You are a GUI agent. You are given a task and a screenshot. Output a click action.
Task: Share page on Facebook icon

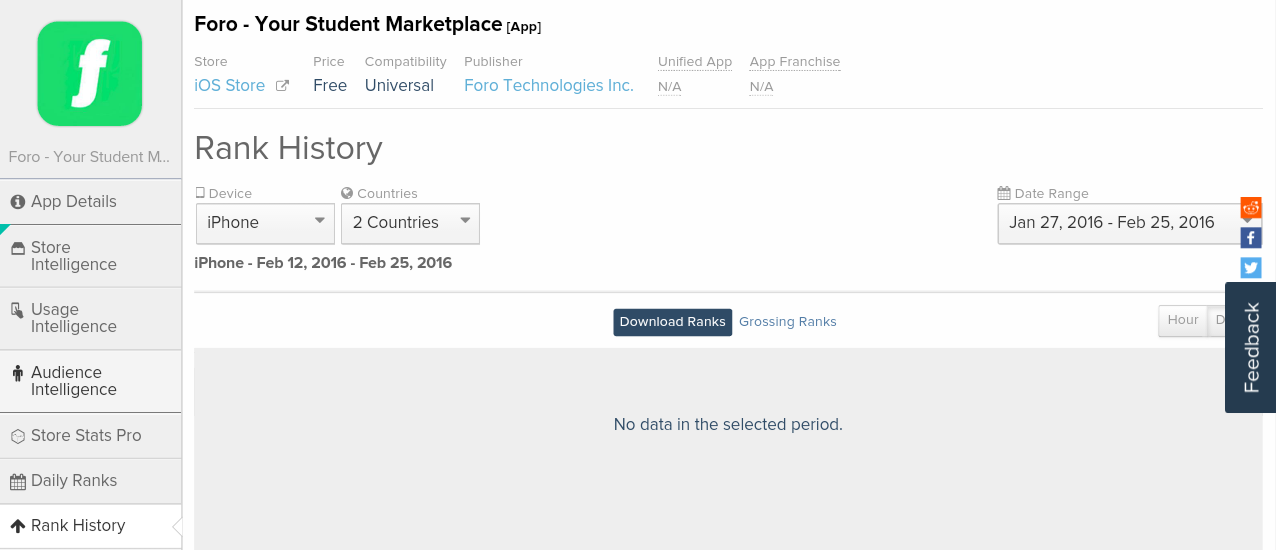click(1251, 238)
